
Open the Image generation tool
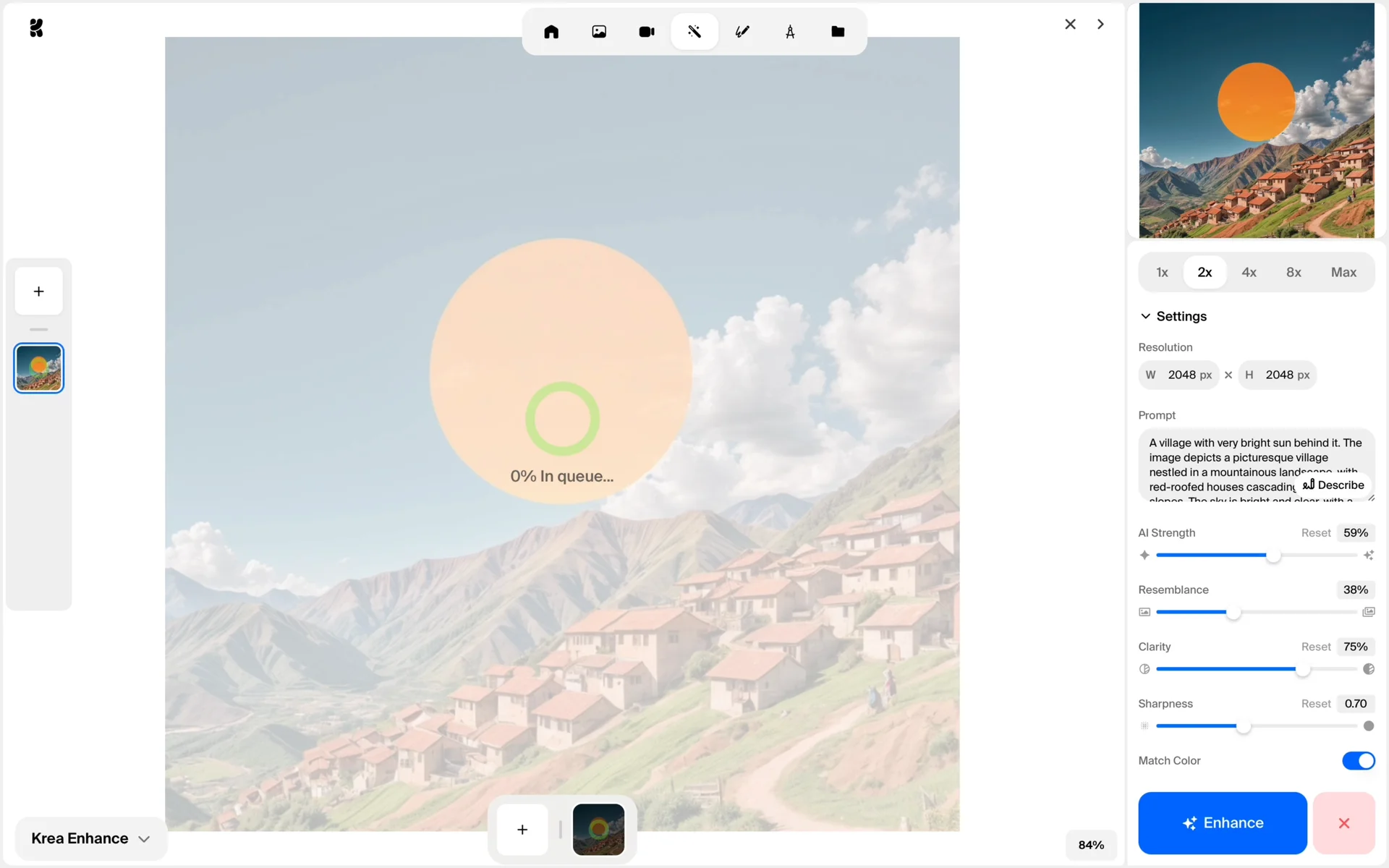pyautogui.click(x=599, y=32)
